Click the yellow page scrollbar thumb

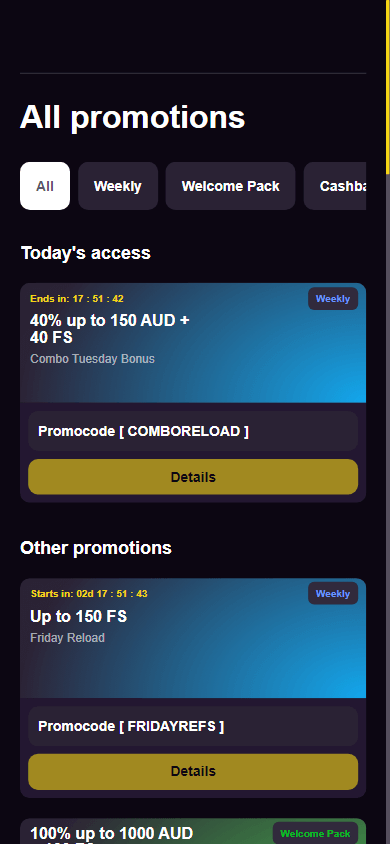[387, 87]
